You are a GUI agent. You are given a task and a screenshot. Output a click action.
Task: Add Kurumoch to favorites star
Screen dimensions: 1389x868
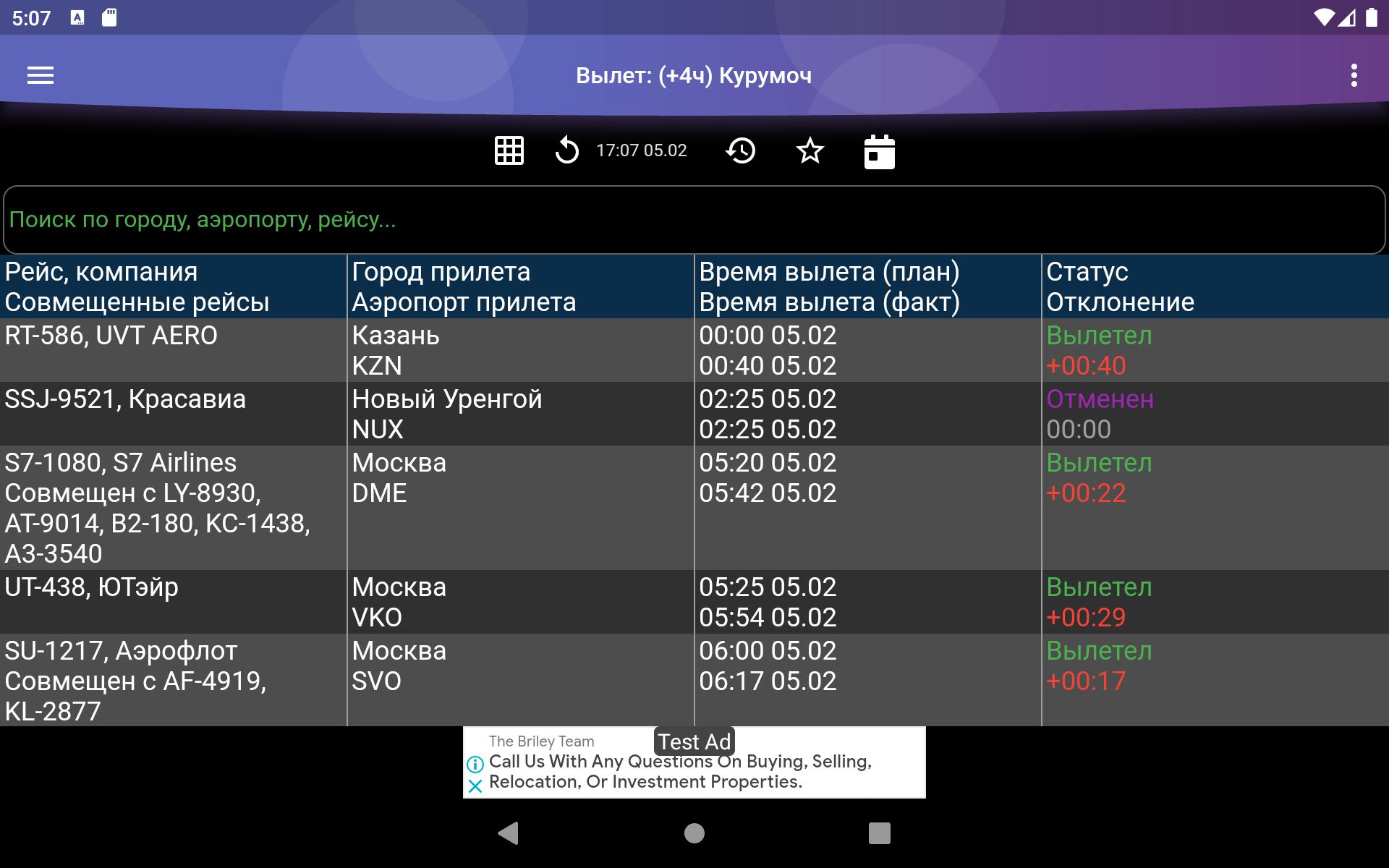(x=810, y=150)
